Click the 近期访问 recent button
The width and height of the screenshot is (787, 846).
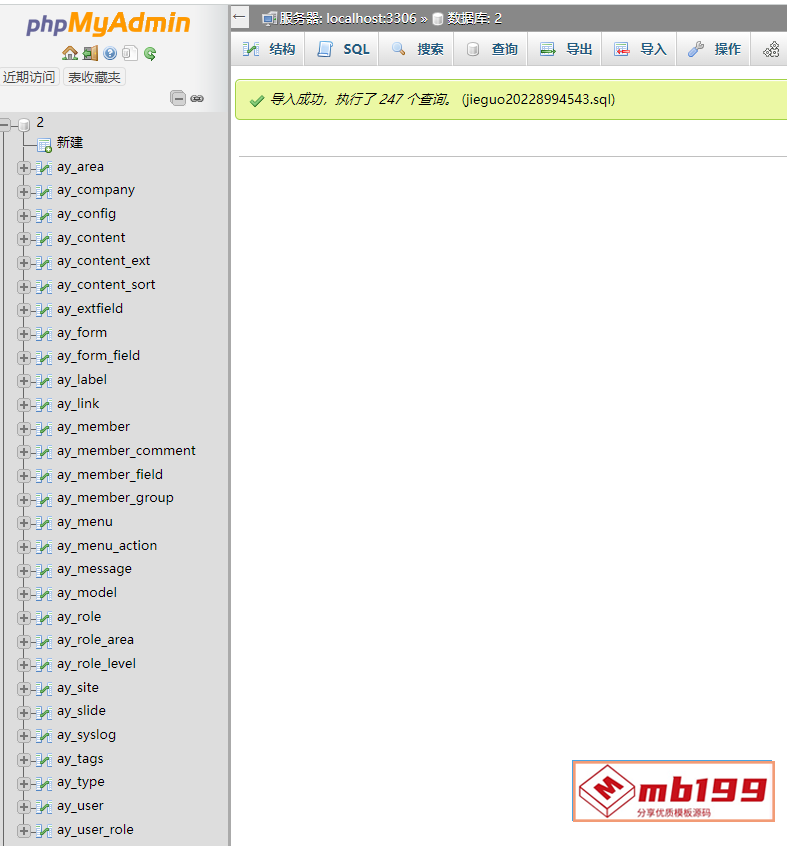pyautogui.click(x=29, y=77)
